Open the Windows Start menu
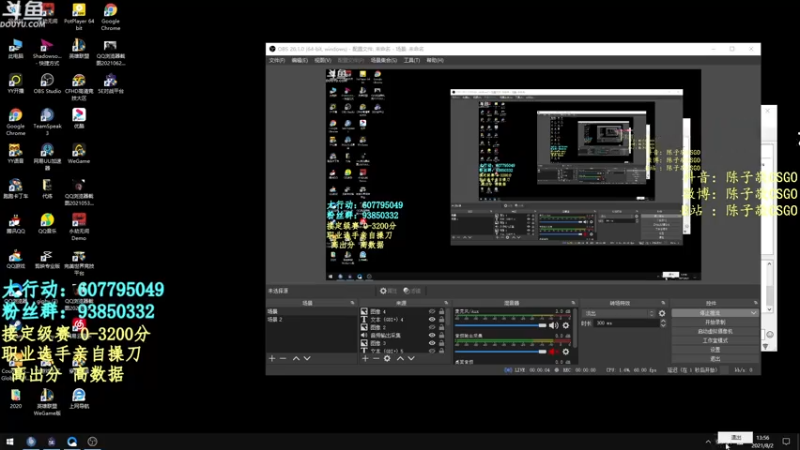Viewport: 800px width, 450px height. pyautogui.click(x=9, y=441)
